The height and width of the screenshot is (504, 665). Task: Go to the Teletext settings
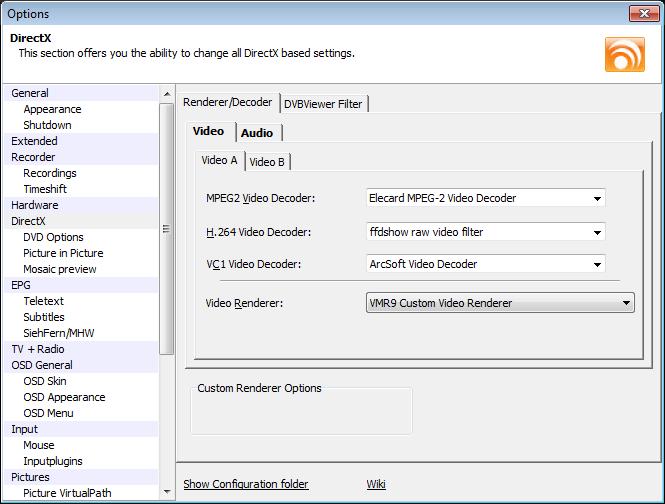coord(43,301)
